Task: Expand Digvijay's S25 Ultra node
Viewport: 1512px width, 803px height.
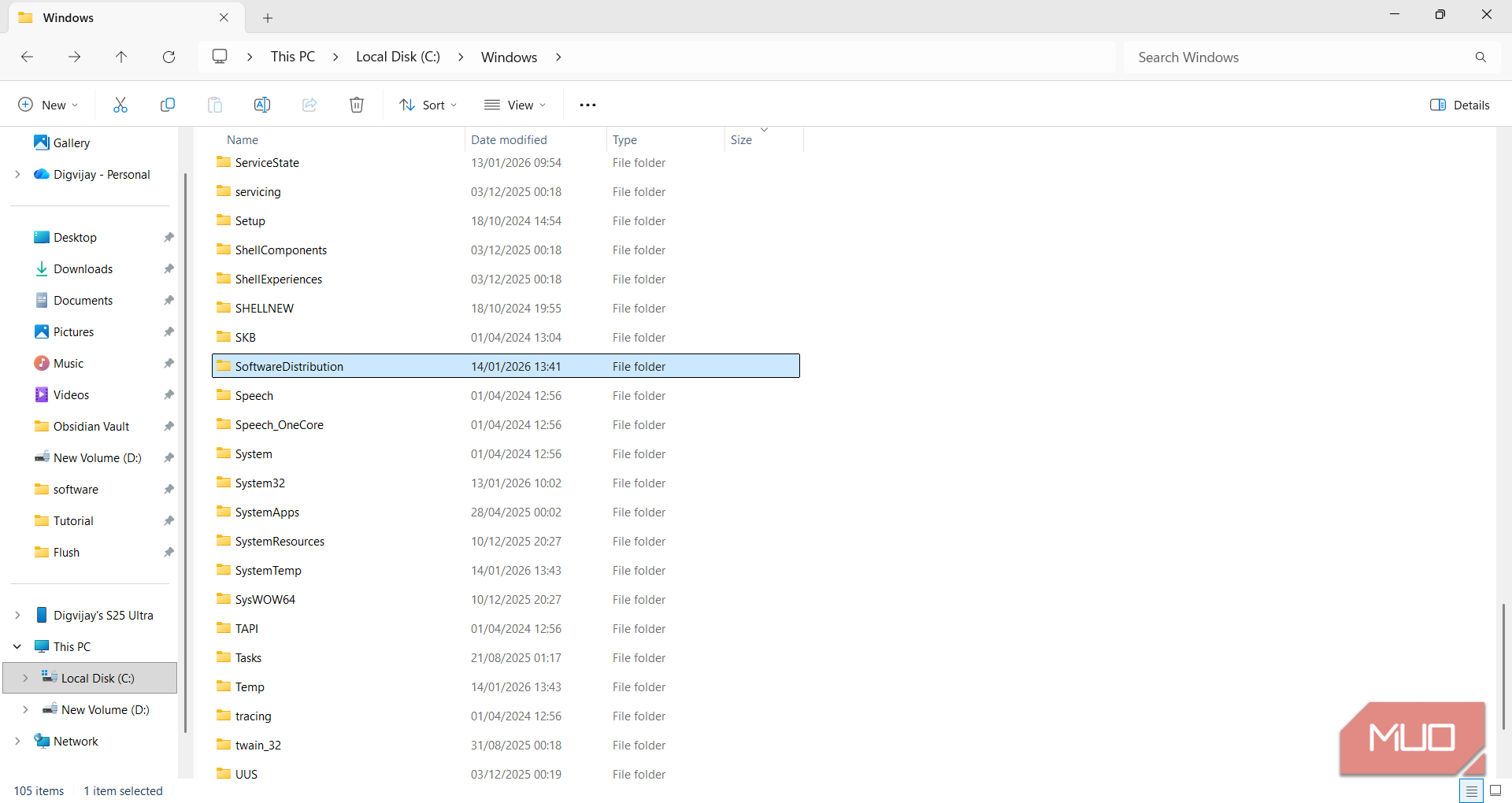Action: point(17,615)
